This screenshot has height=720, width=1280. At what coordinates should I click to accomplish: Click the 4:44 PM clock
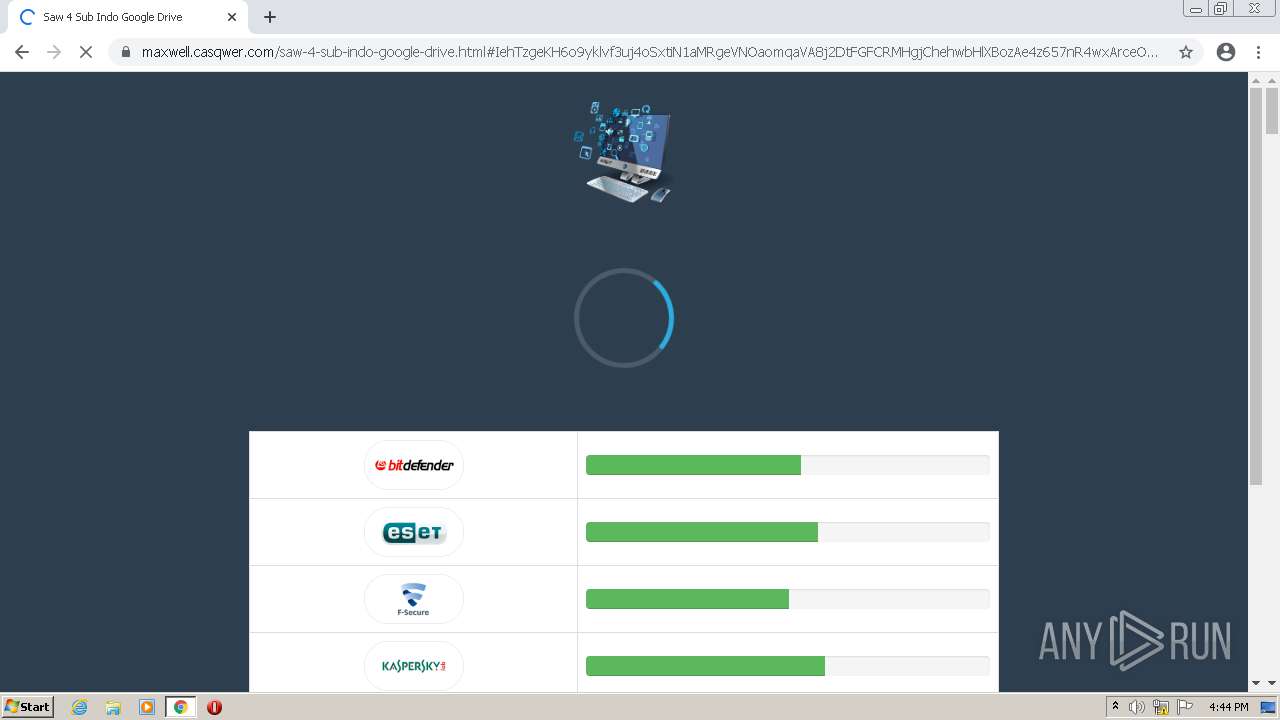[1228, 707]
